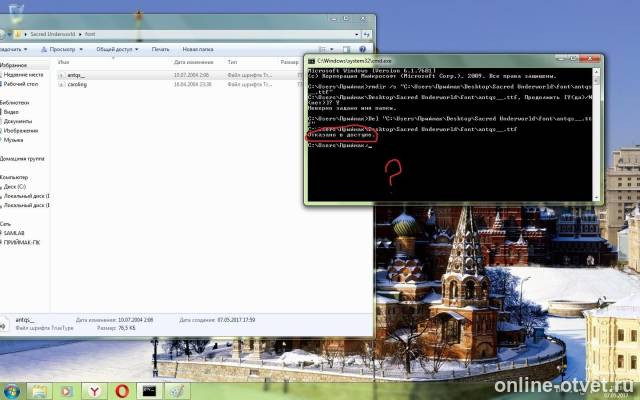Open the 'Изображения' library

tap(21, 131)
